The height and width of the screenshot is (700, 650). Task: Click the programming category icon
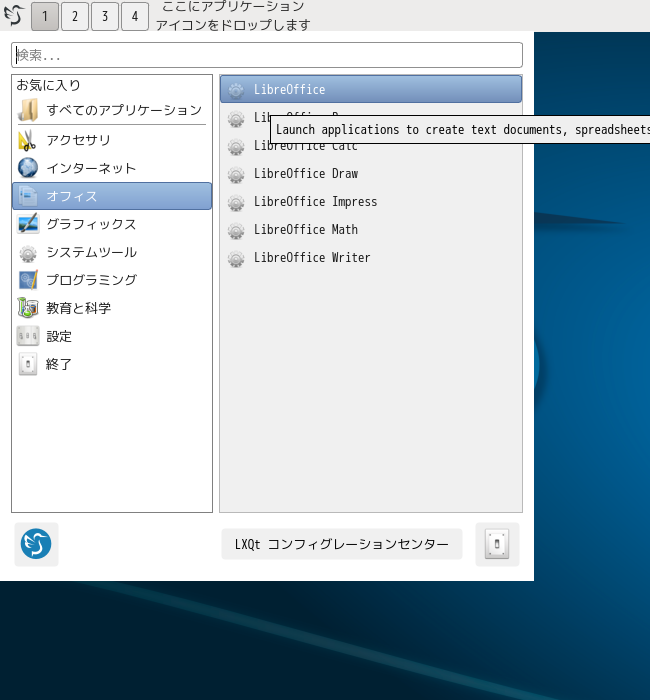(28, 280)
